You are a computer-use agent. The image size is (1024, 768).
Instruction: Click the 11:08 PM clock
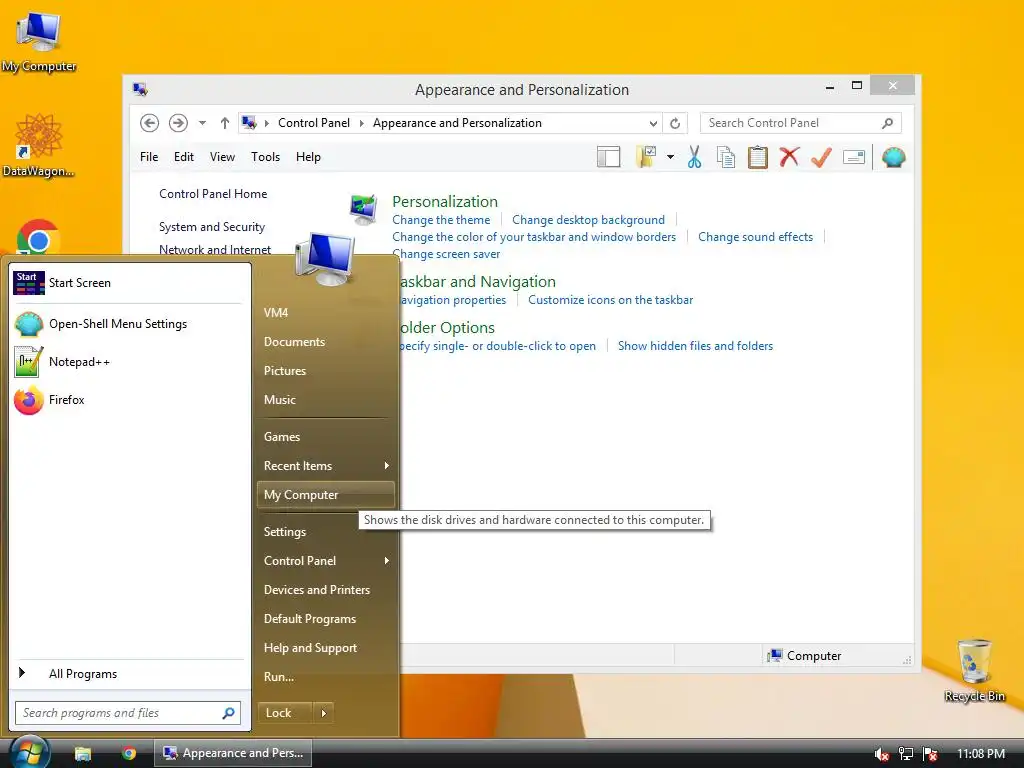[980, 754]
